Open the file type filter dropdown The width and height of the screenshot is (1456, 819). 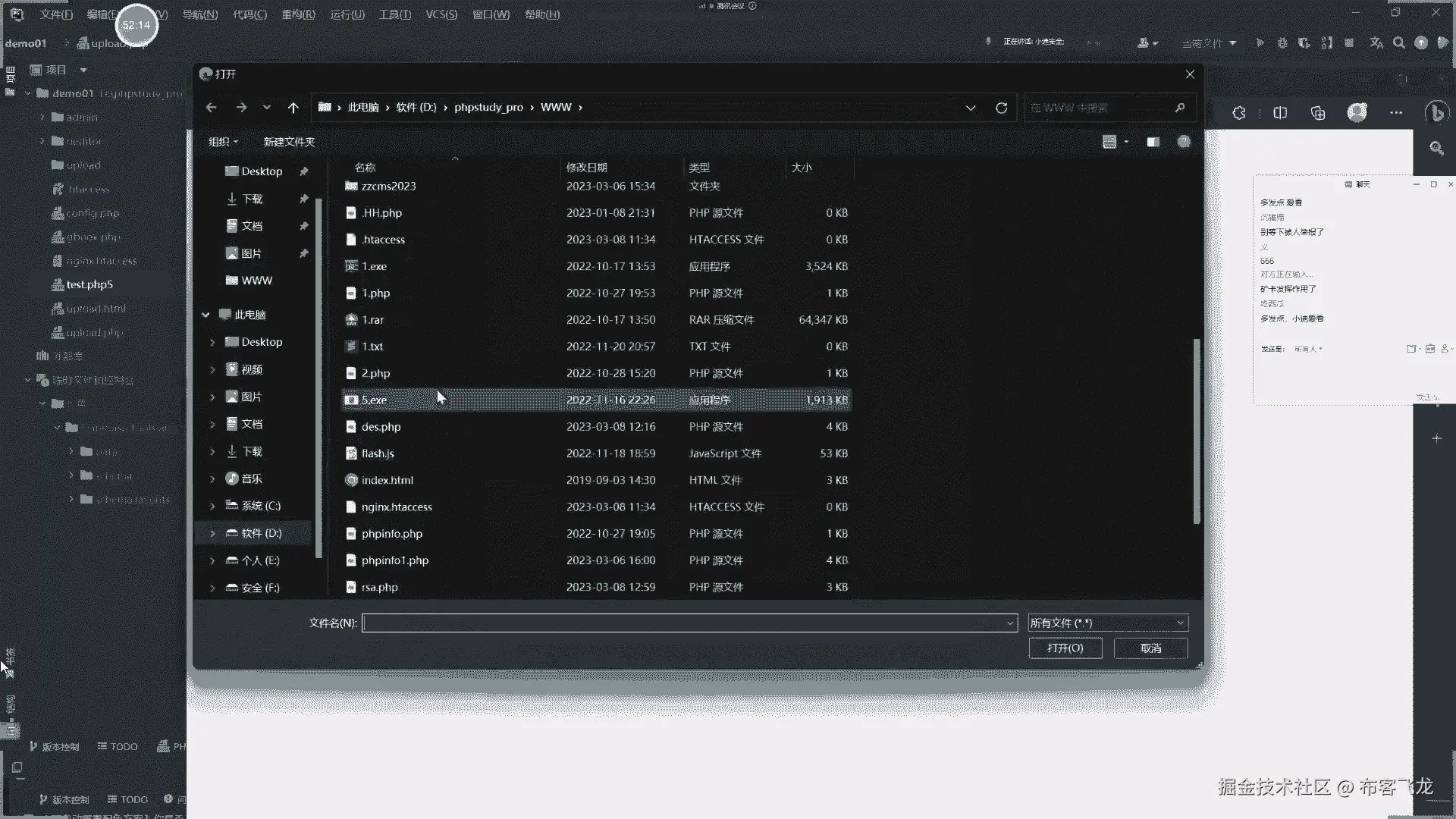(1107, 623)
